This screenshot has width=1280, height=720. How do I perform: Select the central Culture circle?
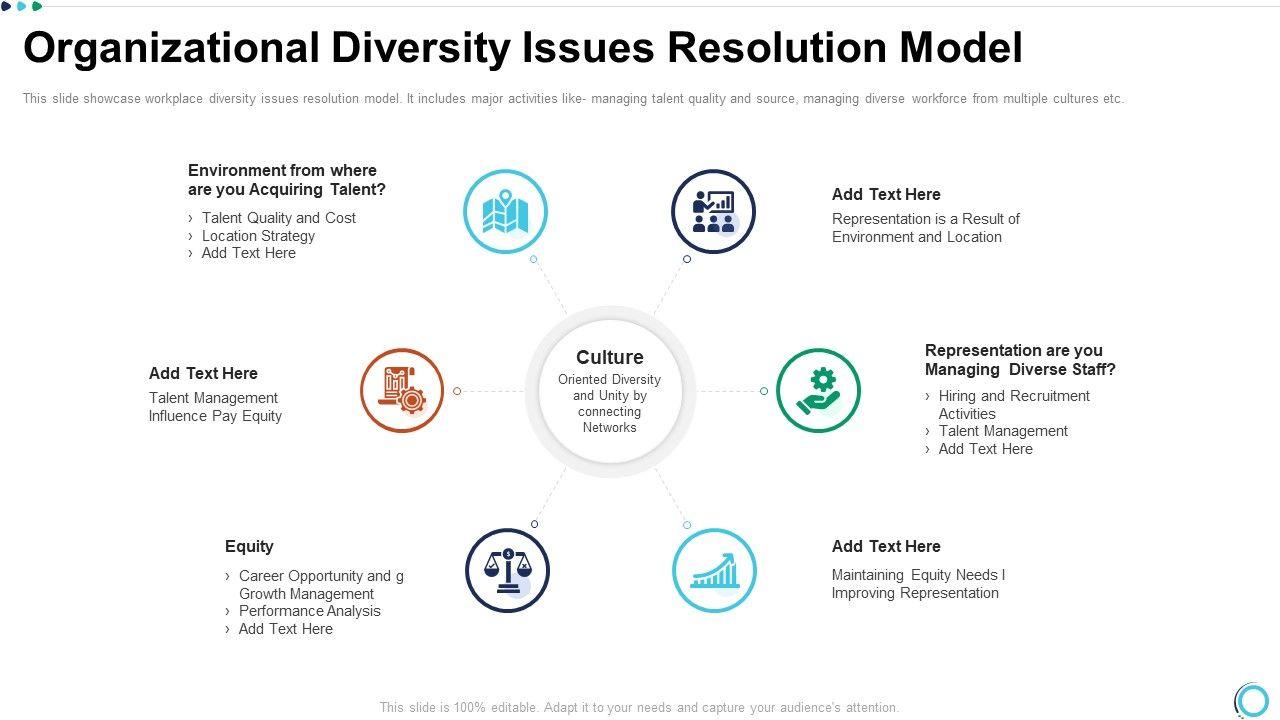[610, 392]
